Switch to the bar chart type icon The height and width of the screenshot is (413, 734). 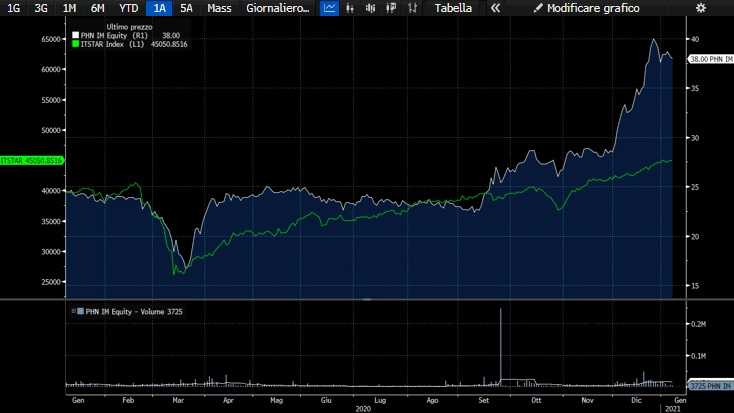point(350,8)
